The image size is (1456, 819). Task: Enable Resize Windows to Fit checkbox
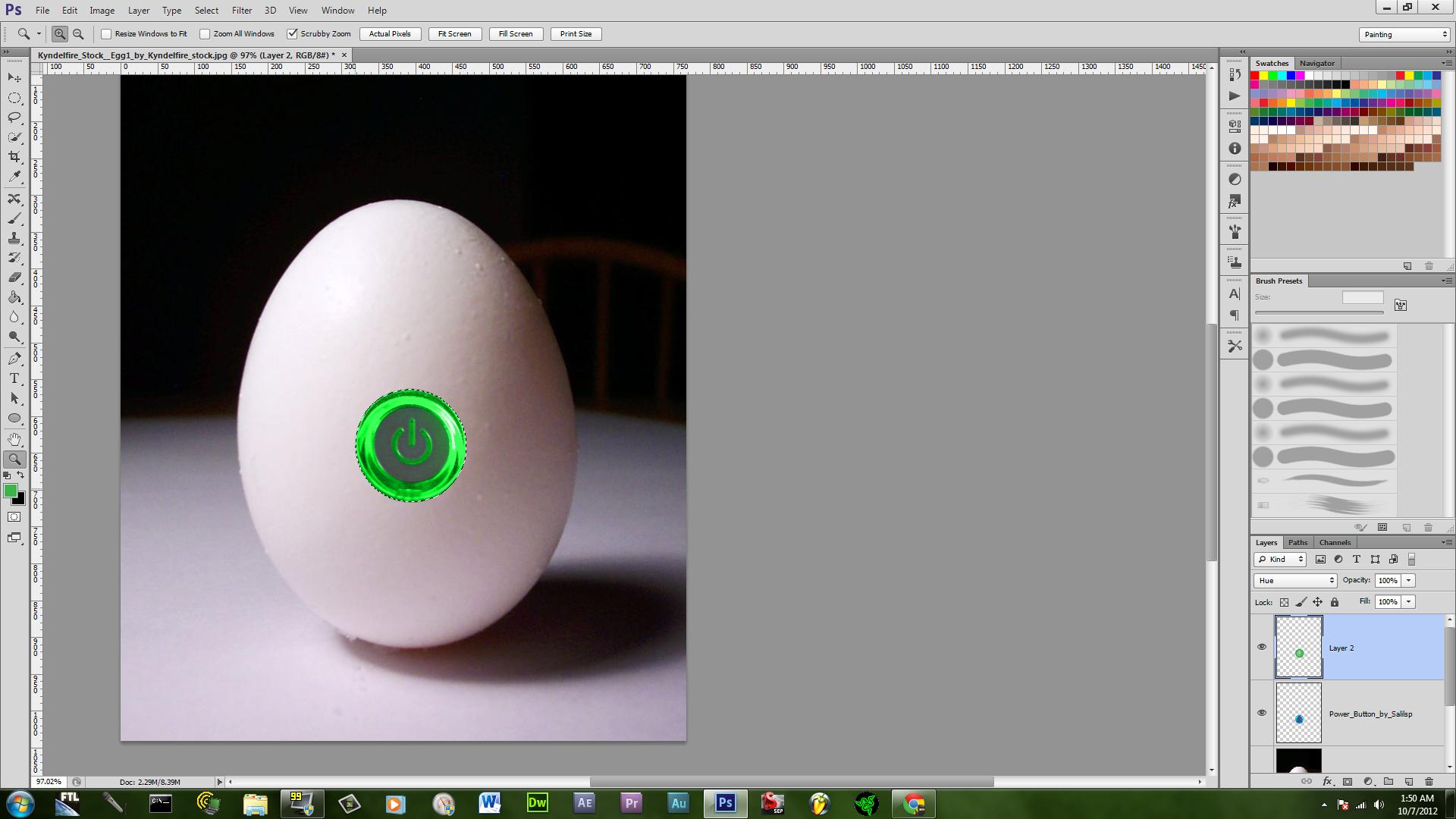click(x=107, y=34)
